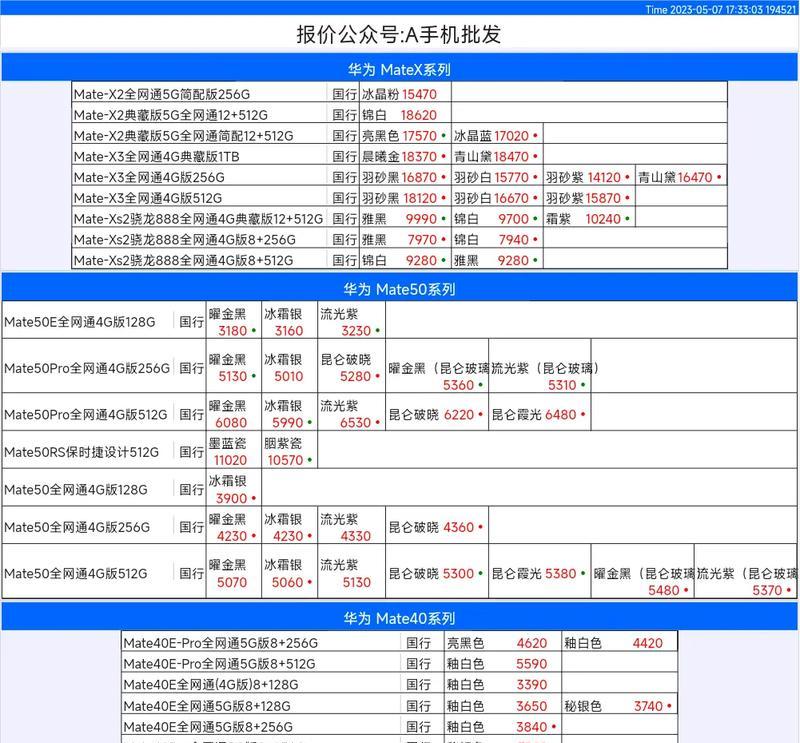Select model "Mate40E-Pro全网通5G版8+512G"
This screenshot has height=743, width=800.
point(219,664)
